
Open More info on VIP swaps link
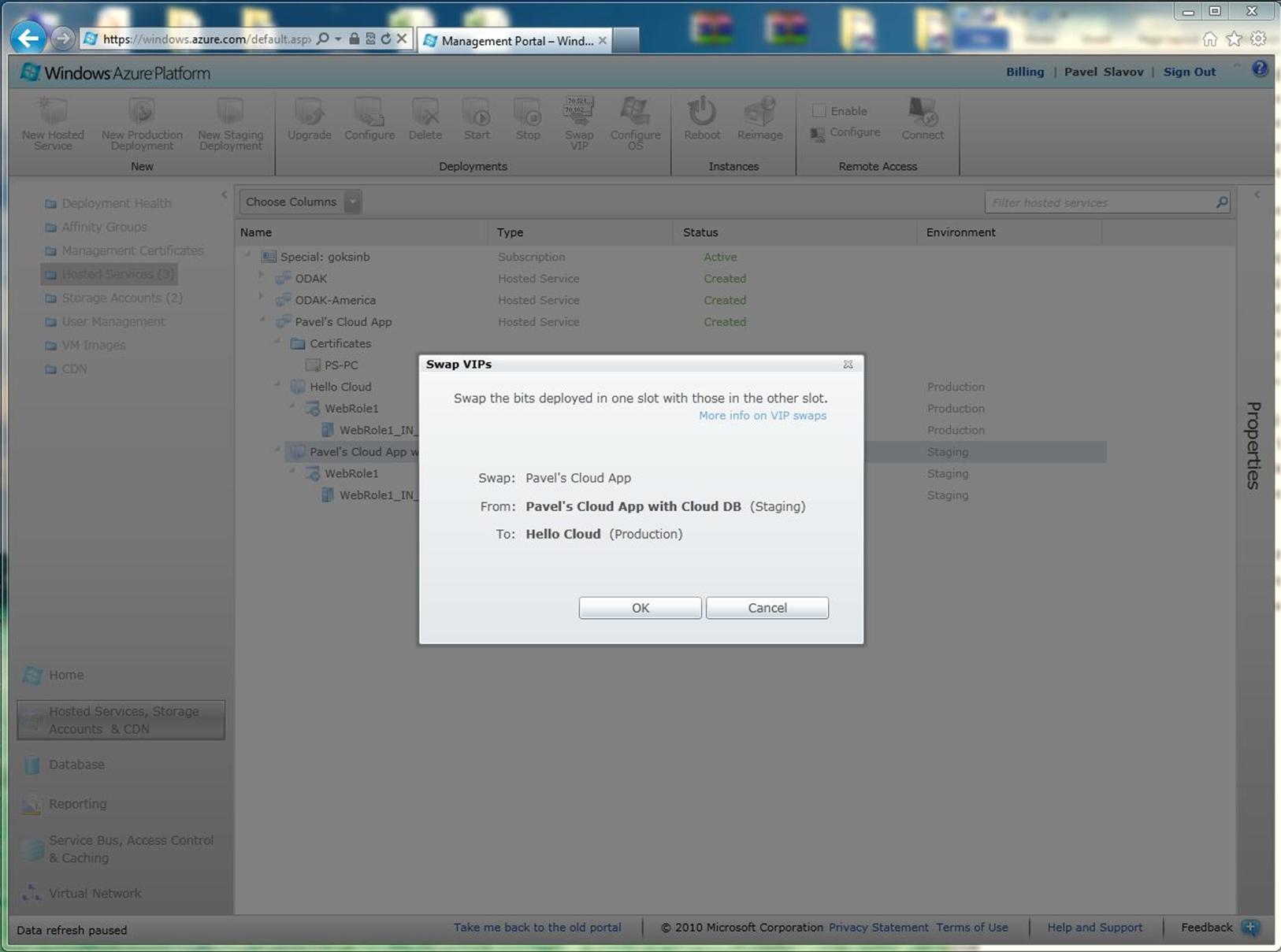(x=763, y=416)
